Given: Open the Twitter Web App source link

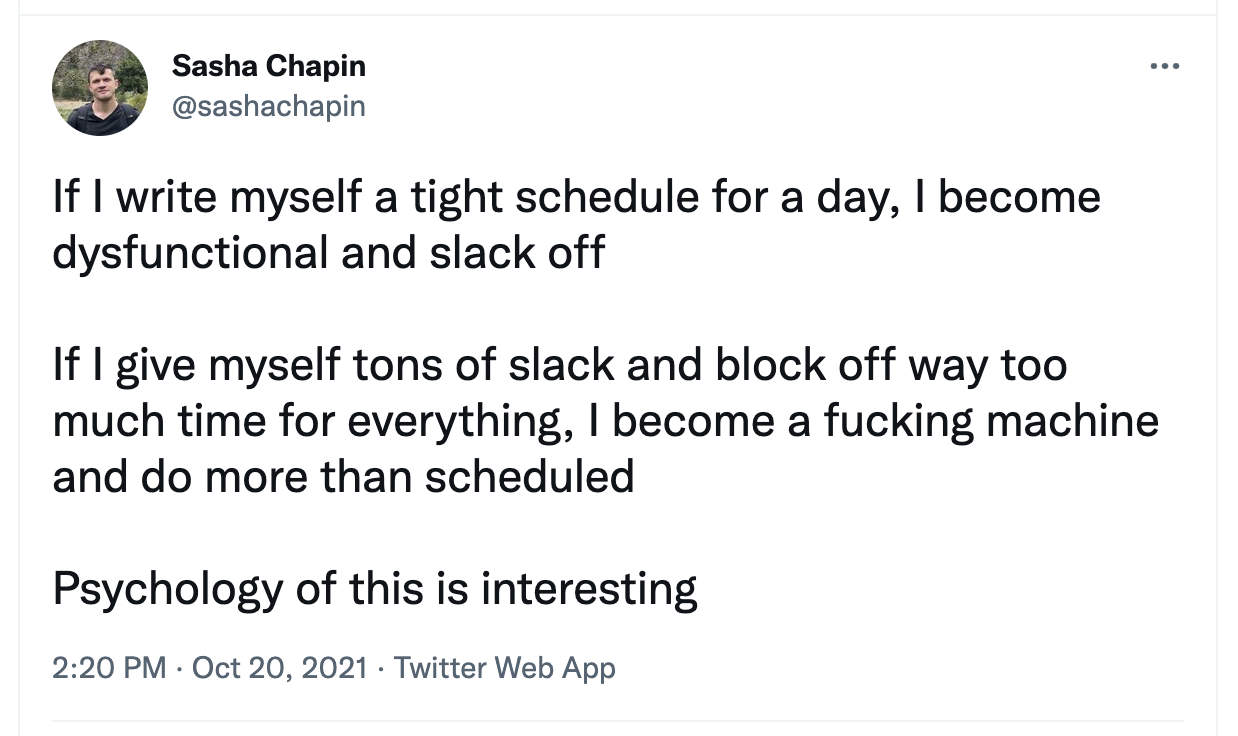Looking at the screenshot, I should coord(505,667).
